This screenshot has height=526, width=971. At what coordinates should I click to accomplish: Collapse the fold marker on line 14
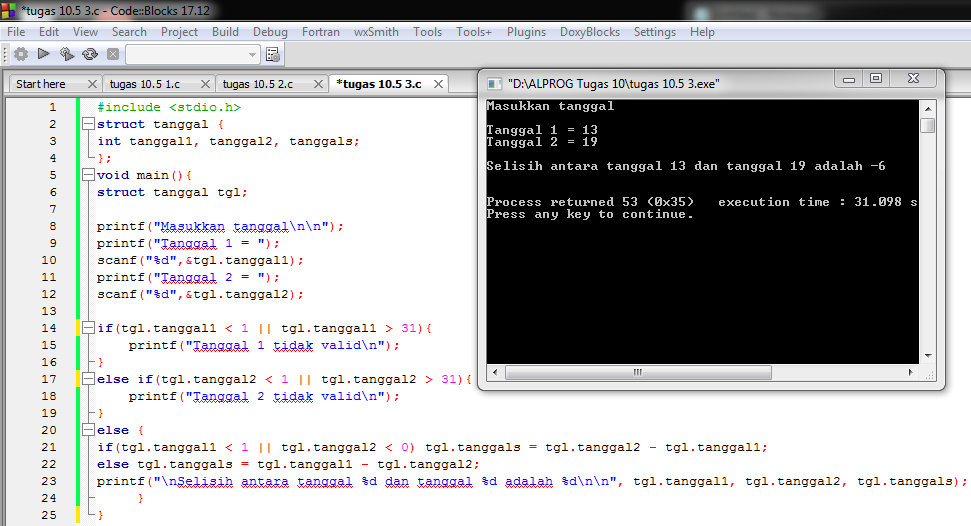pos(88,328)
